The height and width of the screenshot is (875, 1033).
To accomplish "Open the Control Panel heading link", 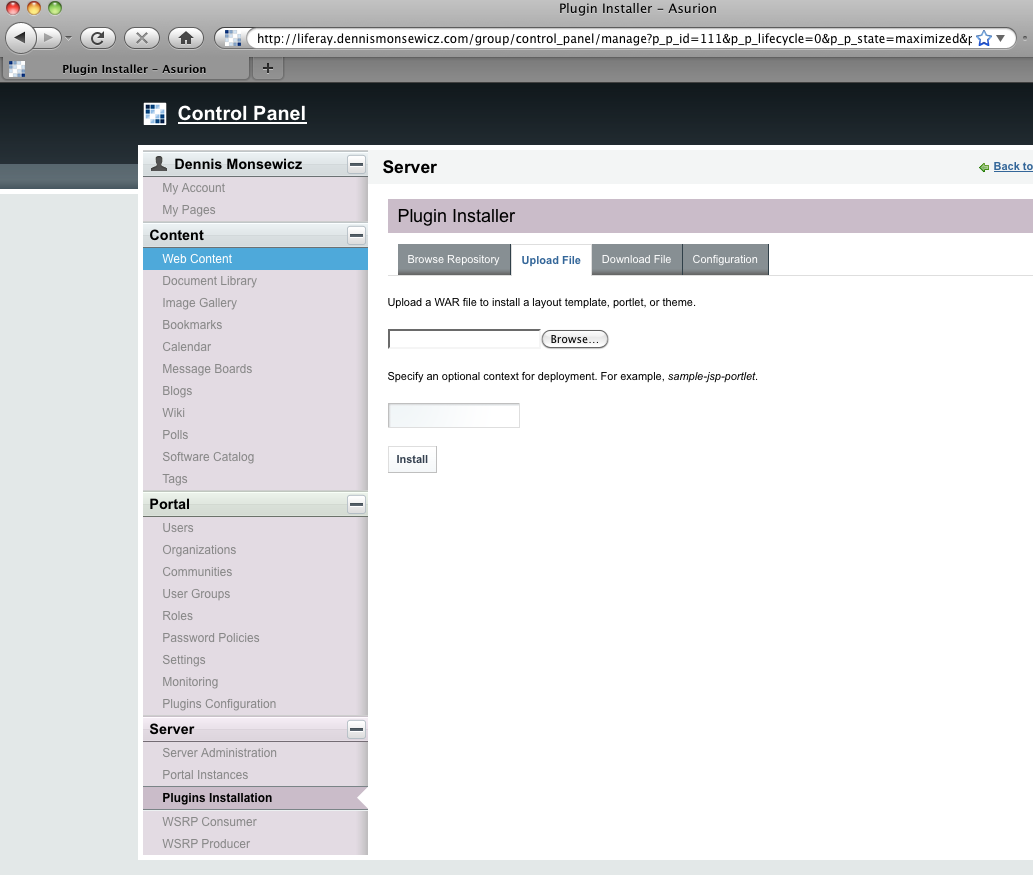I will [x=242, y=114].
